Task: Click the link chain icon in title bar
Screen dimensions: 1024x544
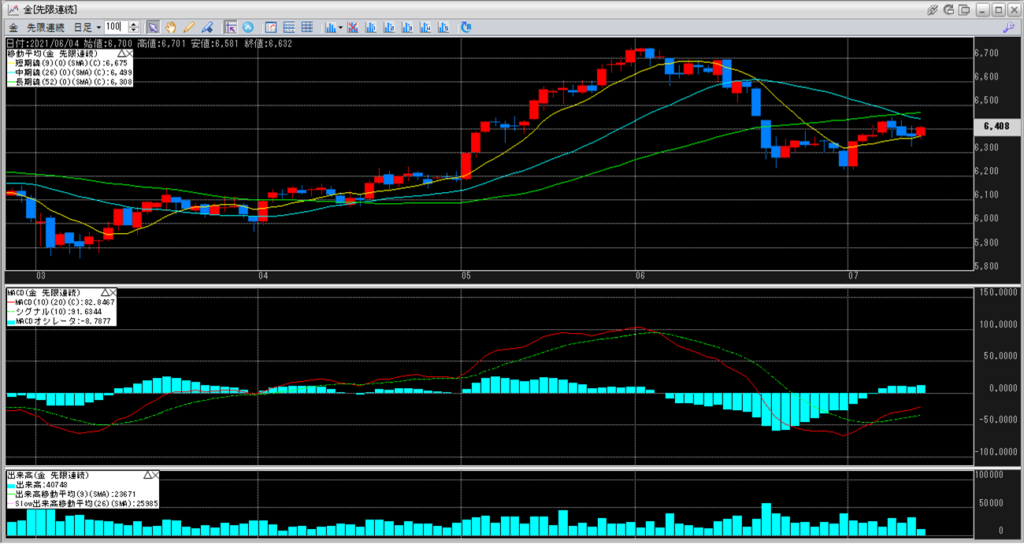Action: coord(932,10)
